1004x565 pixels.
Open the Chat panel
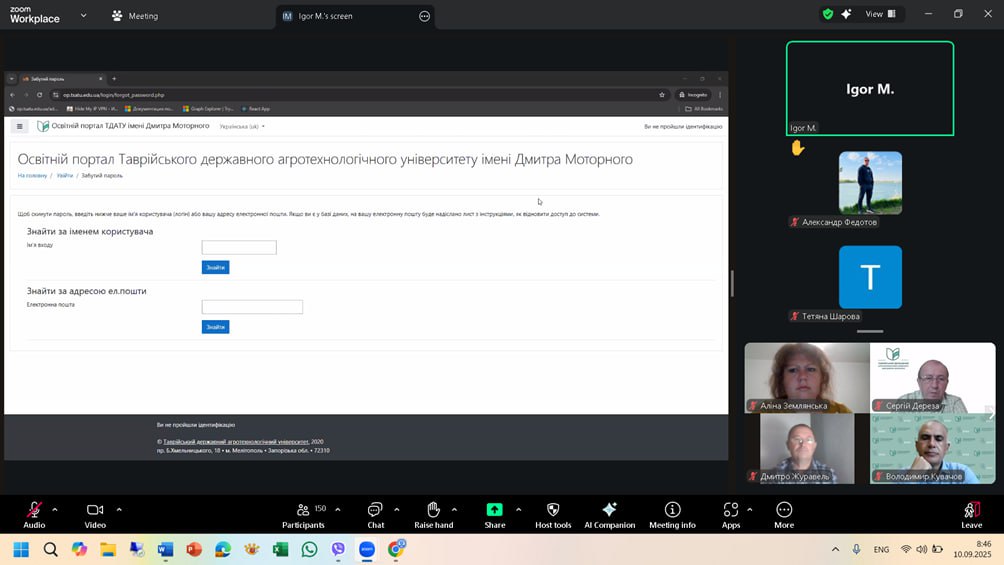[375, 515]
